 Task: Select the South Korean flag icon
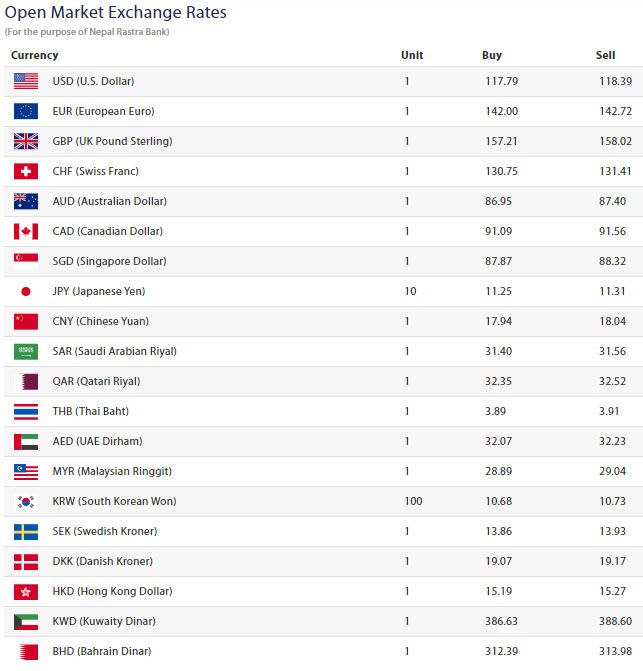[26, 502]
